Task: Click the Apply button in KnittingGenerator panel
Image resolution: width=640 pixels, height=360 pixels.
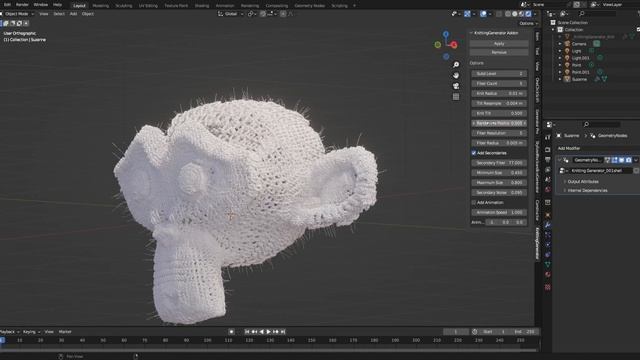Action: click(499, 43)
